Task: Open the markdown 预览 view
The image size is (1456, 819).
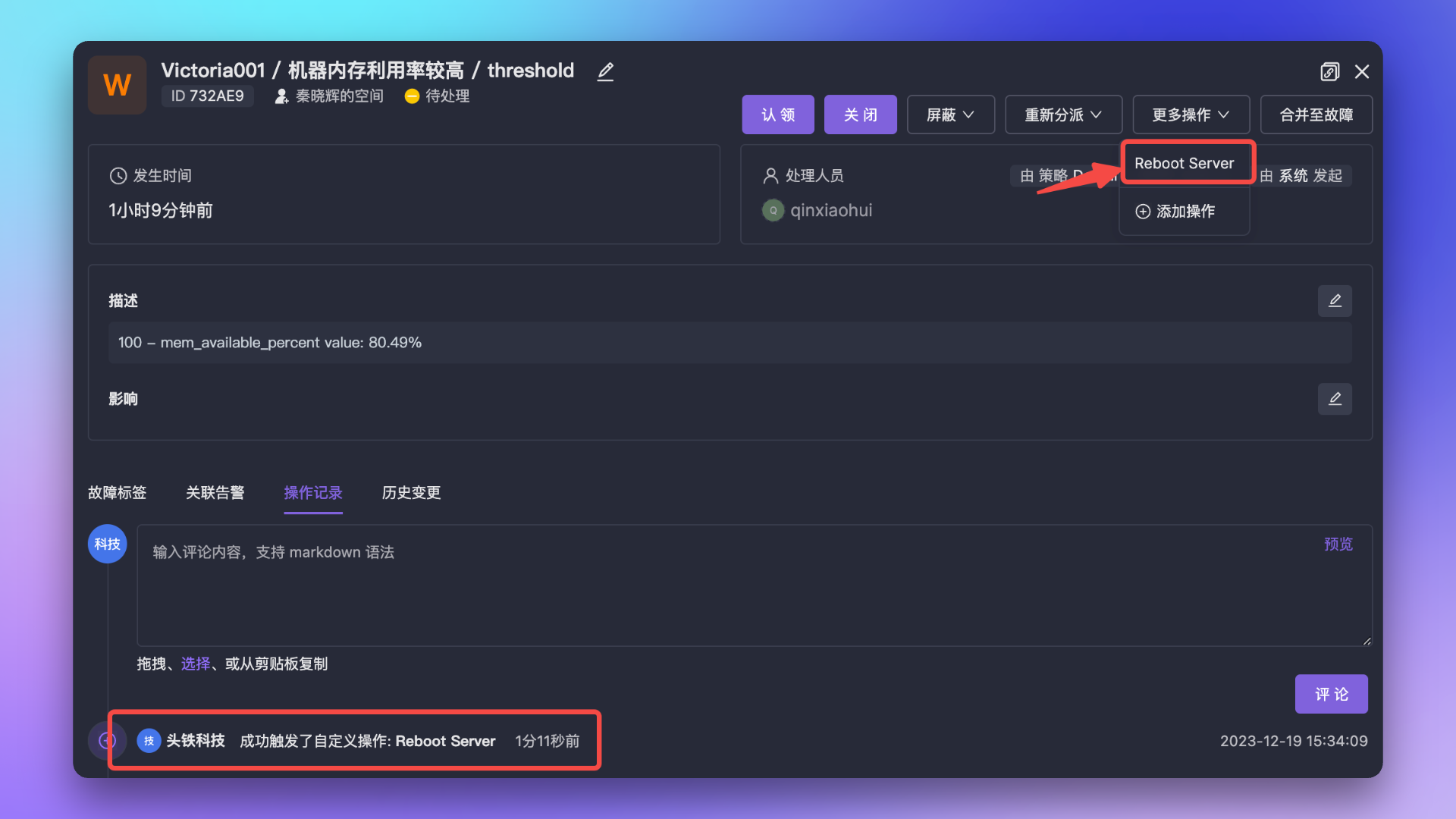Action: point(1338,544)
